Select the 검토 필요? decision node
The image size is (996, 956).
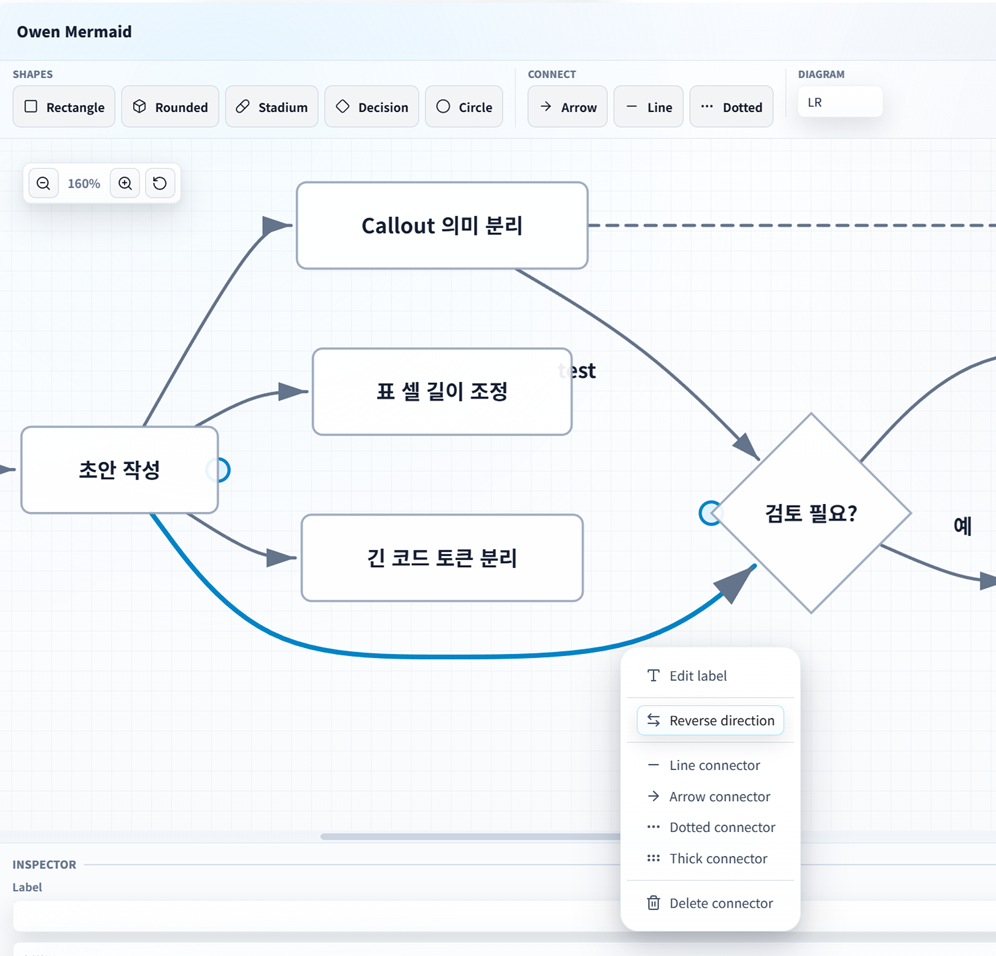(811, 513)
